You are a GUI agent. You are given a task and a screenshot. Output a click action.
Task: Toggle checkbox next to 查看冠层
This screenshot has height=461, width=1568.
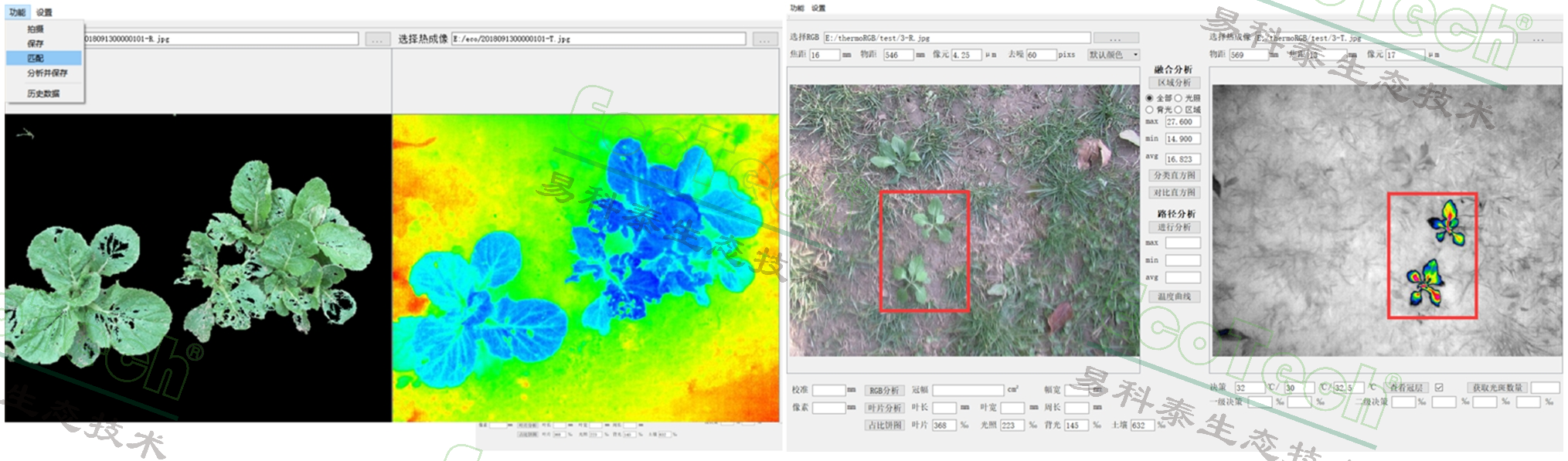click(1439, 388)
